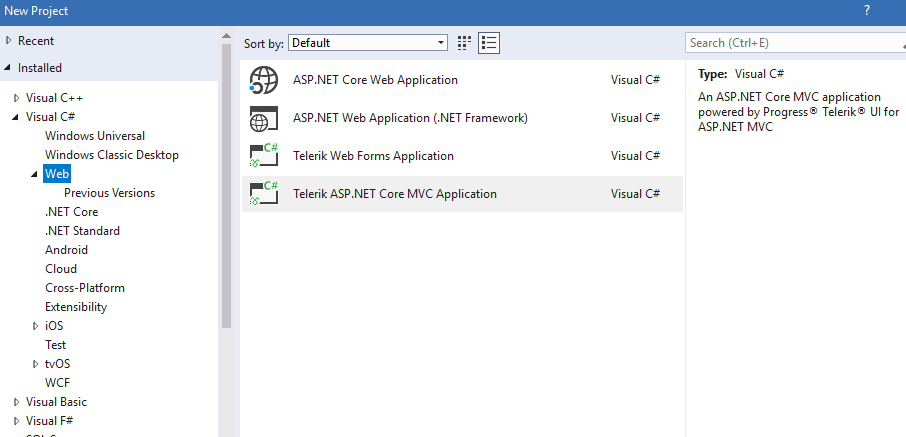The image size is (906, 437).
Task: Select Previous Versions under Web
Action: click(x=109, y=193)
